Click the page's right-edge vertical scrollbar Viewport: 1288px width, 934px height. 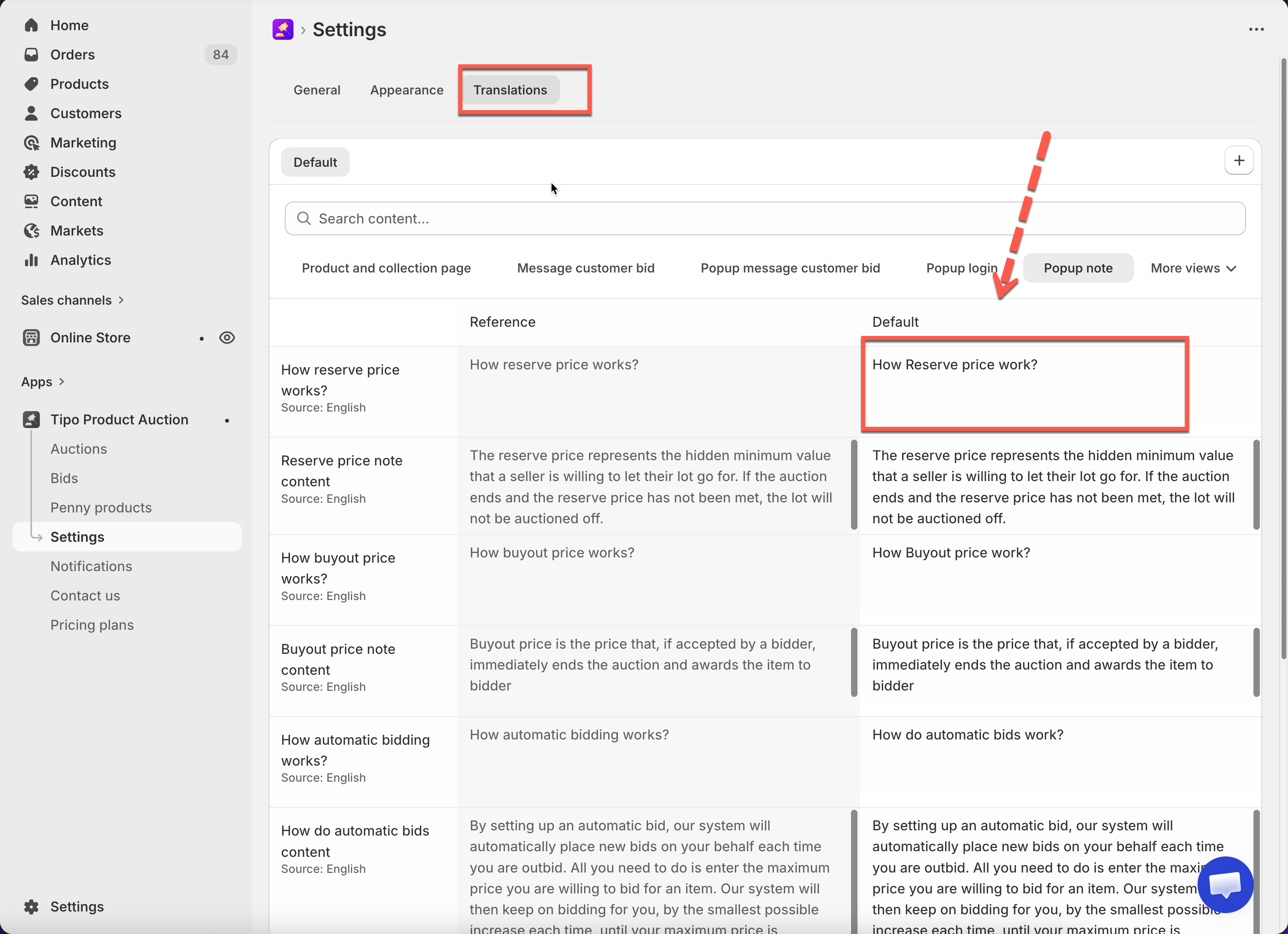1283,358
